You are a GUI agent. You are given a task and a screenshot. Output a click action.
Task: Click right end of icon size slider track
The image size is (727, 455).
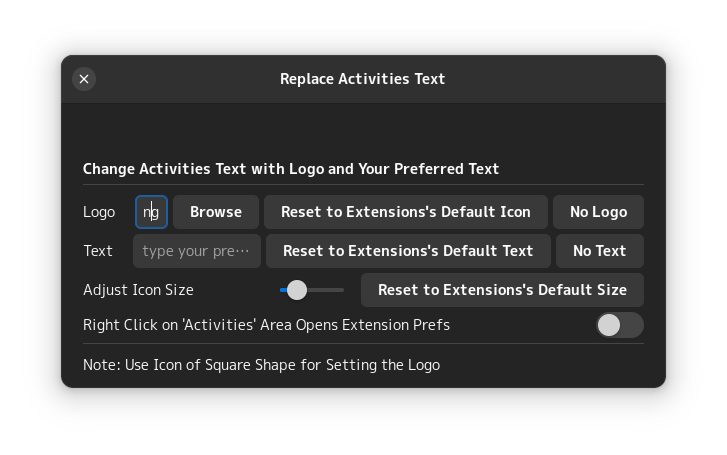tap(341, 290)
